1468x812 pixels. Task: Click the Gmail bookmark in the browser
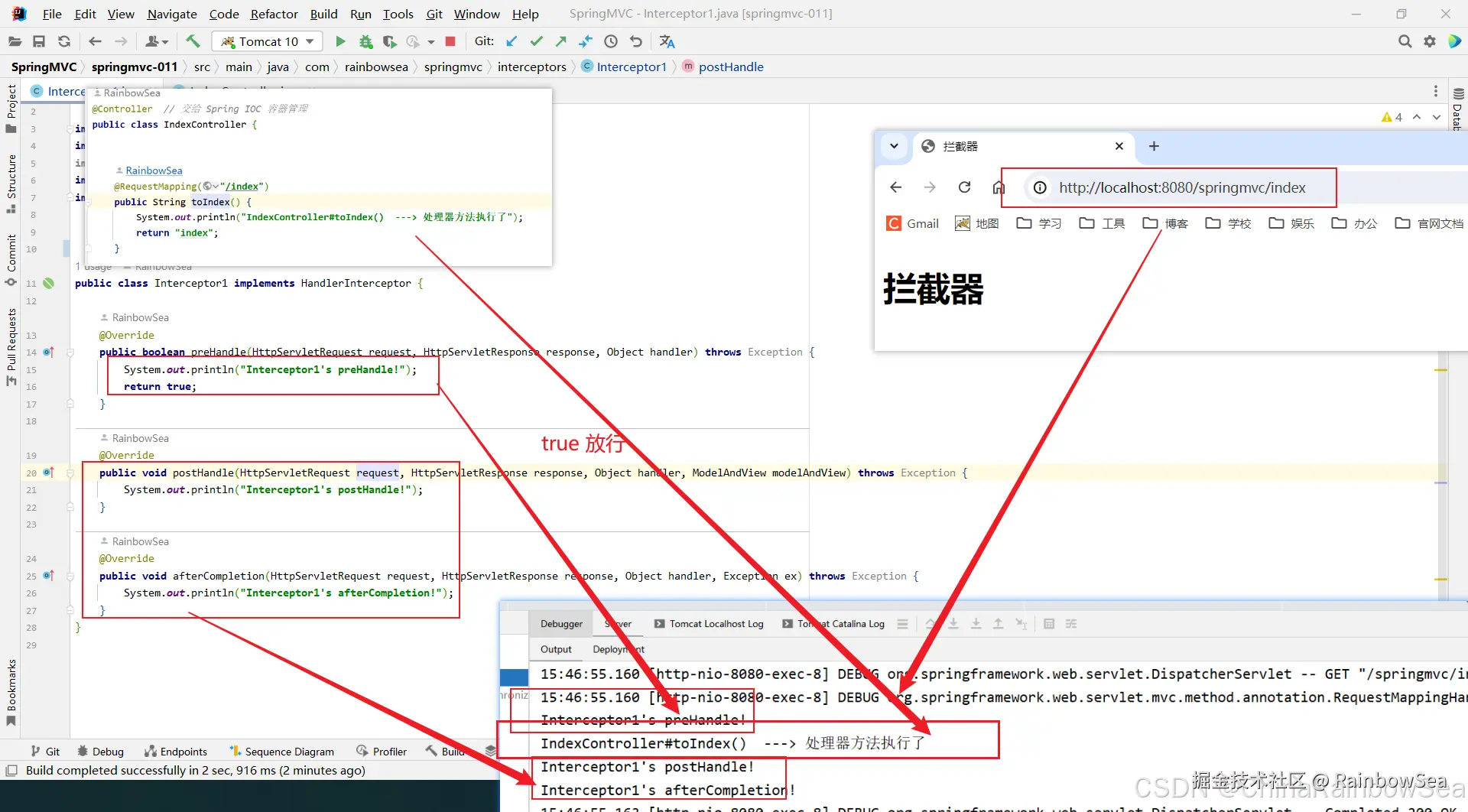(x=913, y=223)
